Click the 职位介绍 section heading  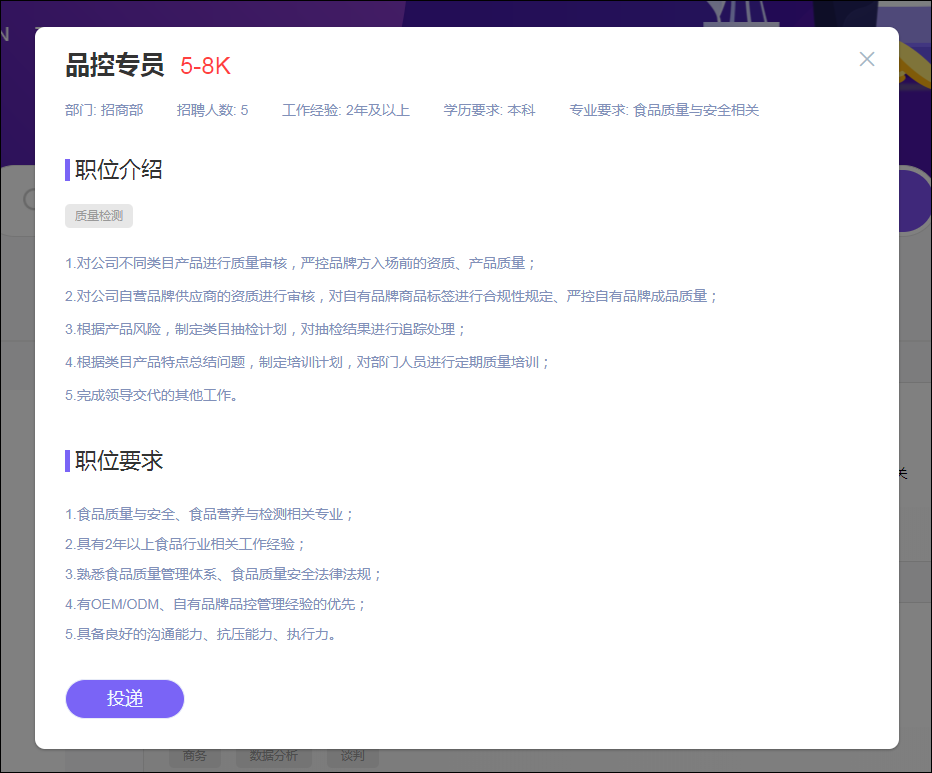point(119,170)
